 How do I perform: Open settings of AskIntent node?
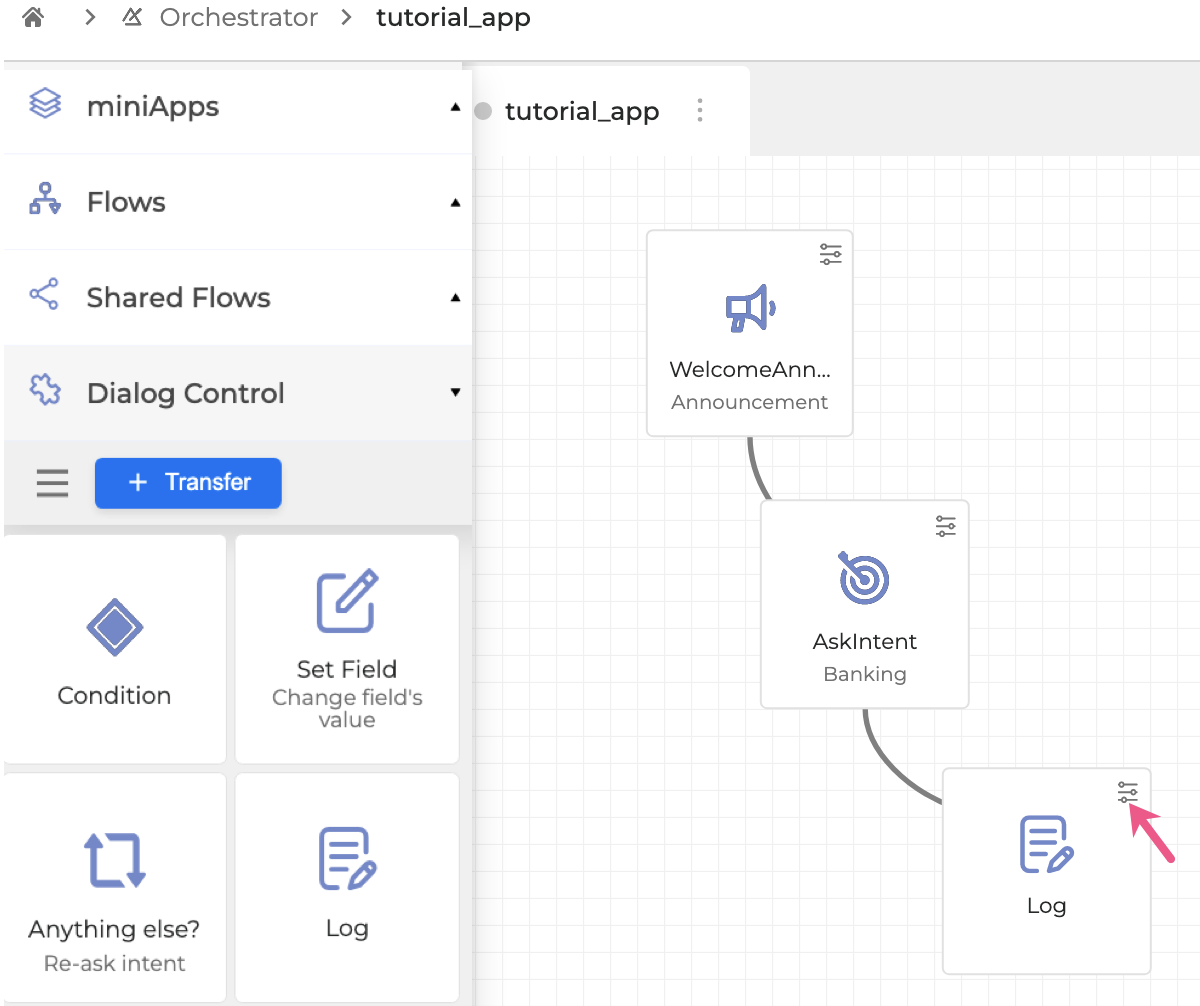click(x=946, y=525)
